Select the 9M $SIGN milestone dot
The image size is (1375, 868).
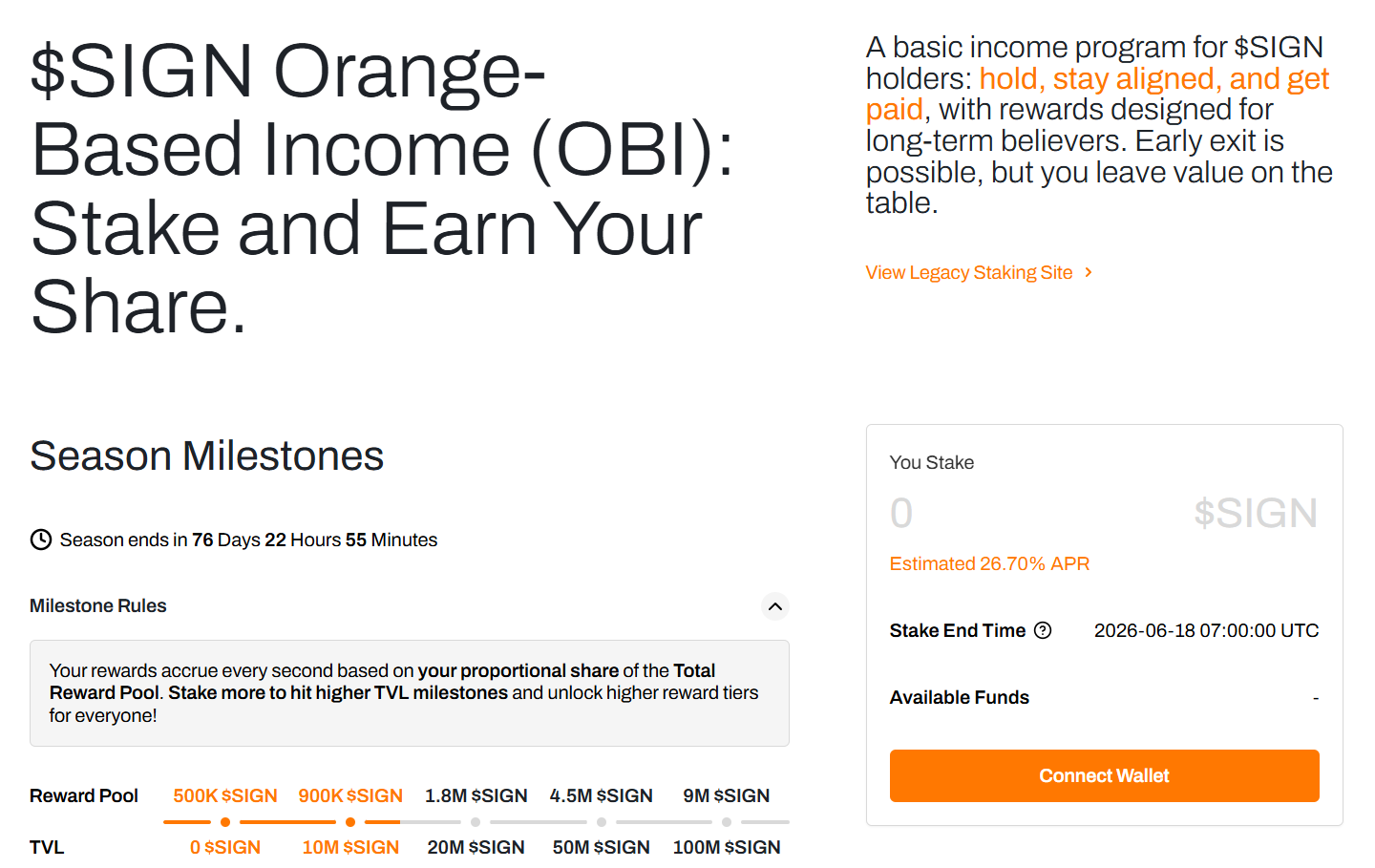click(727, 822)
